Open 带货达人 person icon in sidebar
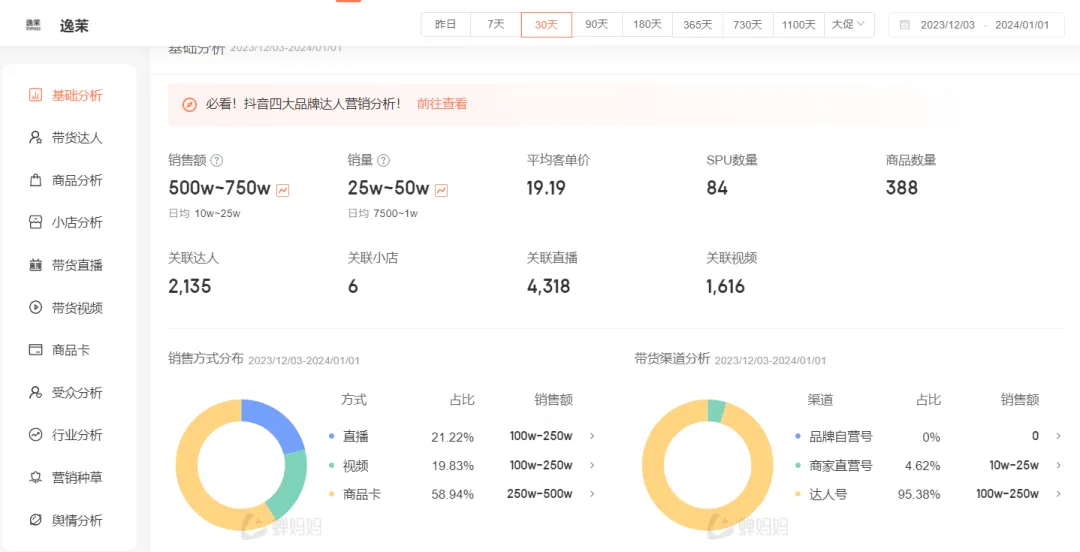The height and width of the screenshot is (552, 1080). click(36, 138)
